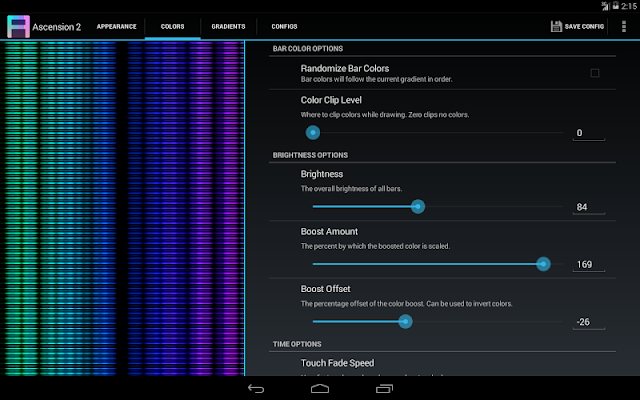Tap the Brightness setting title
The width and height of the screenshot is (640, 400).
point(322,174)
